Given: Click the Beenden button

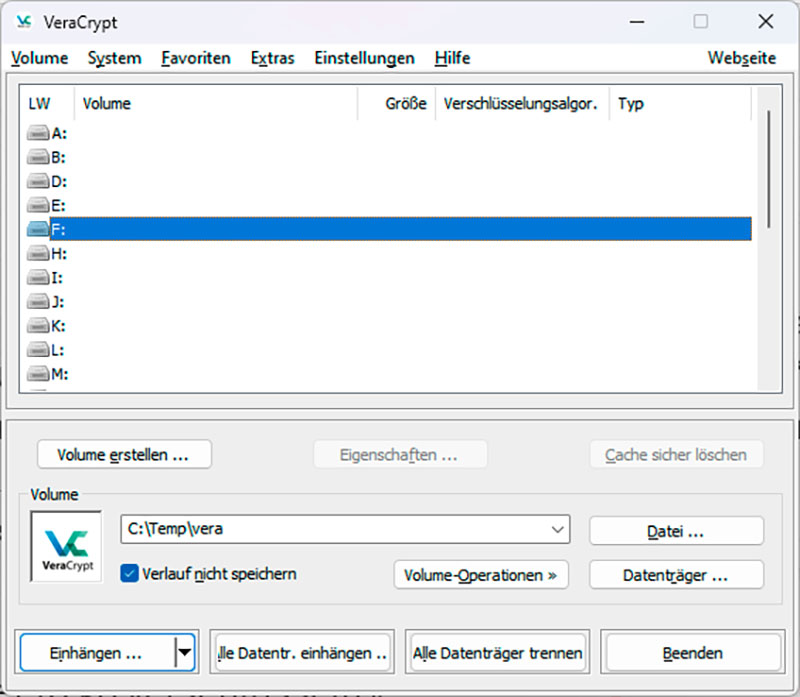Looking at the screenshot, I should 693,653.
